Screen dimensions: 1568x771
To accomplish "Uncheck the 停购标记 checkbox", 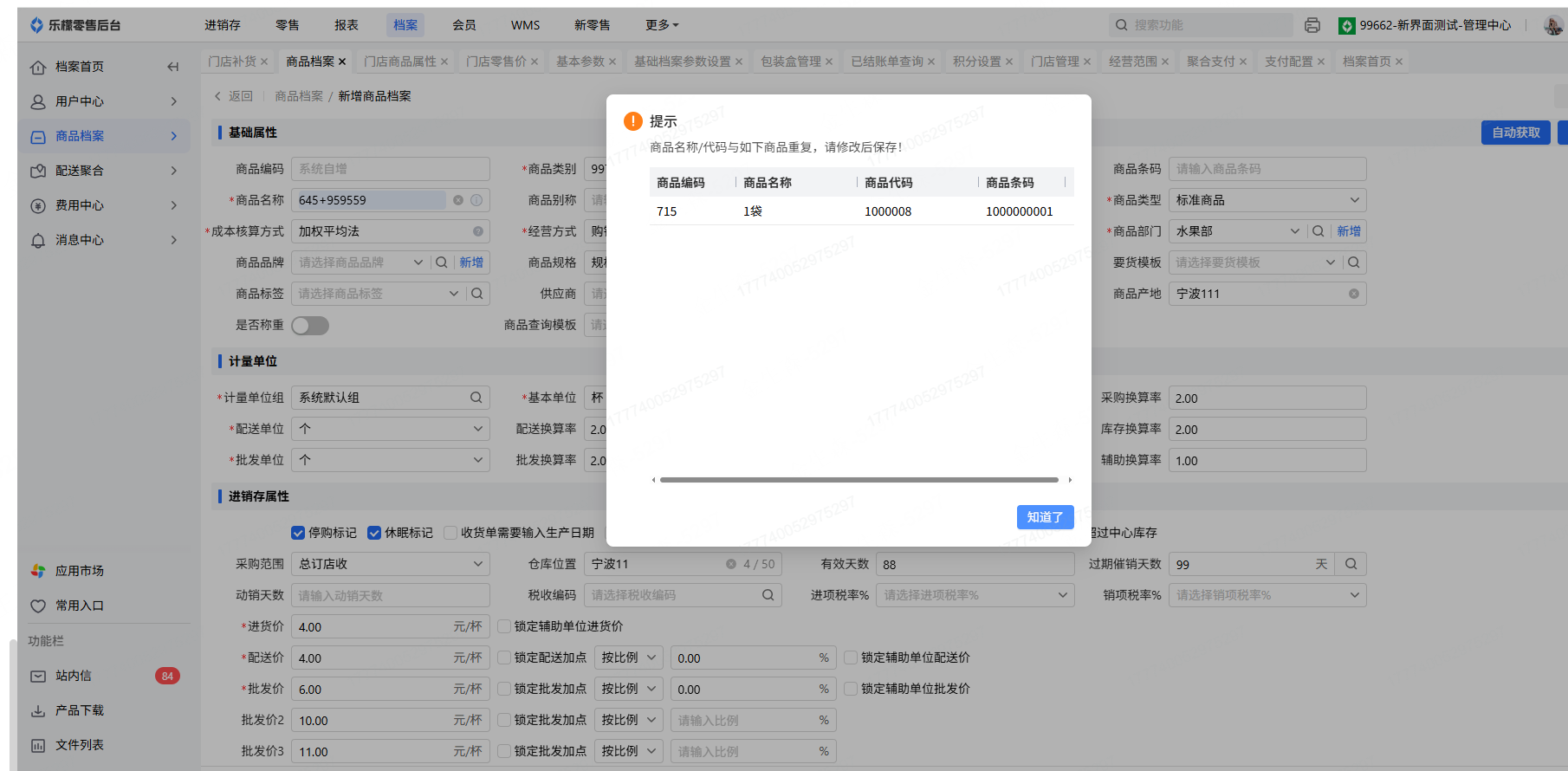I will pos(298,533).
